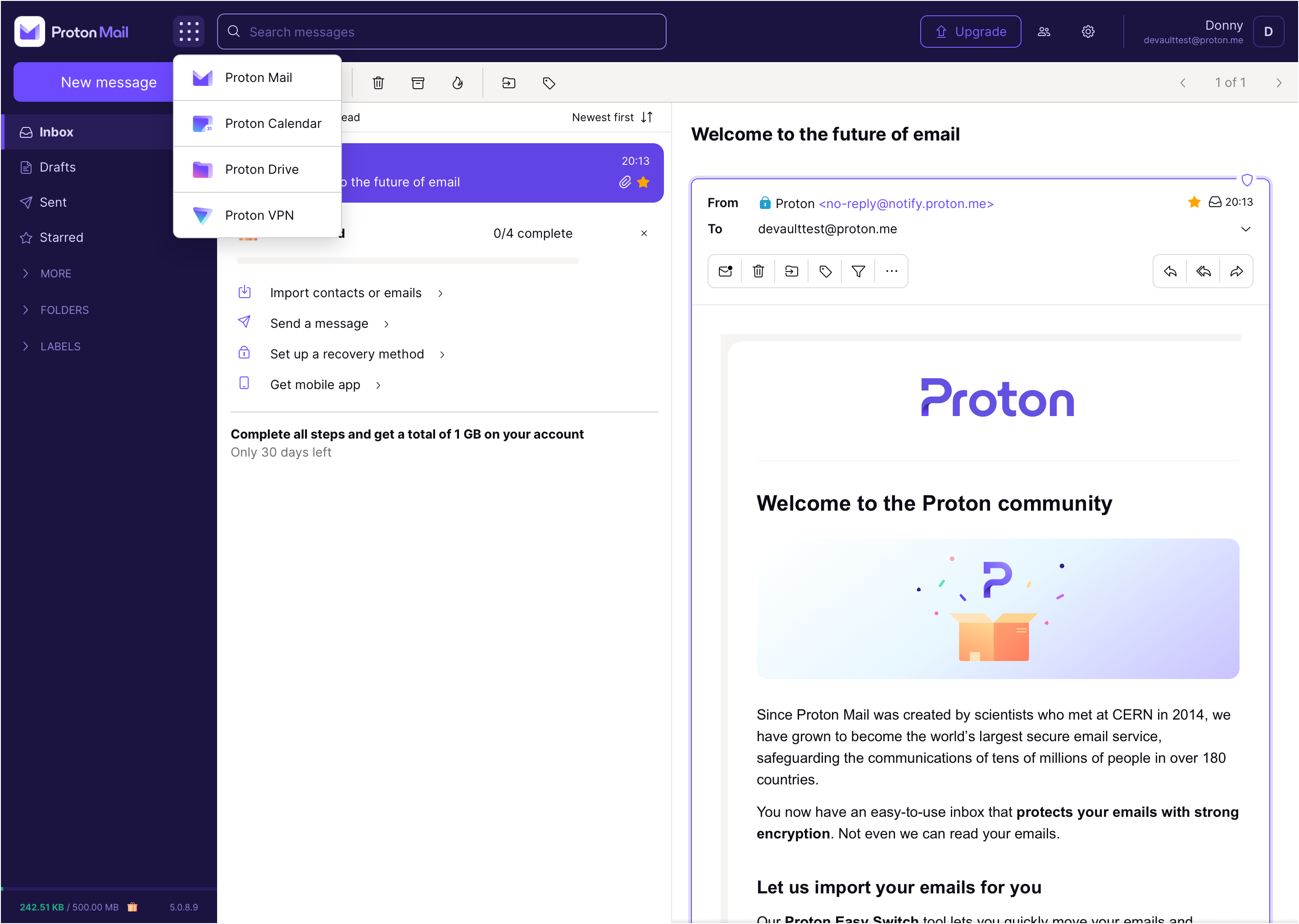Expand the FOLDERS section

click(65, 309)
